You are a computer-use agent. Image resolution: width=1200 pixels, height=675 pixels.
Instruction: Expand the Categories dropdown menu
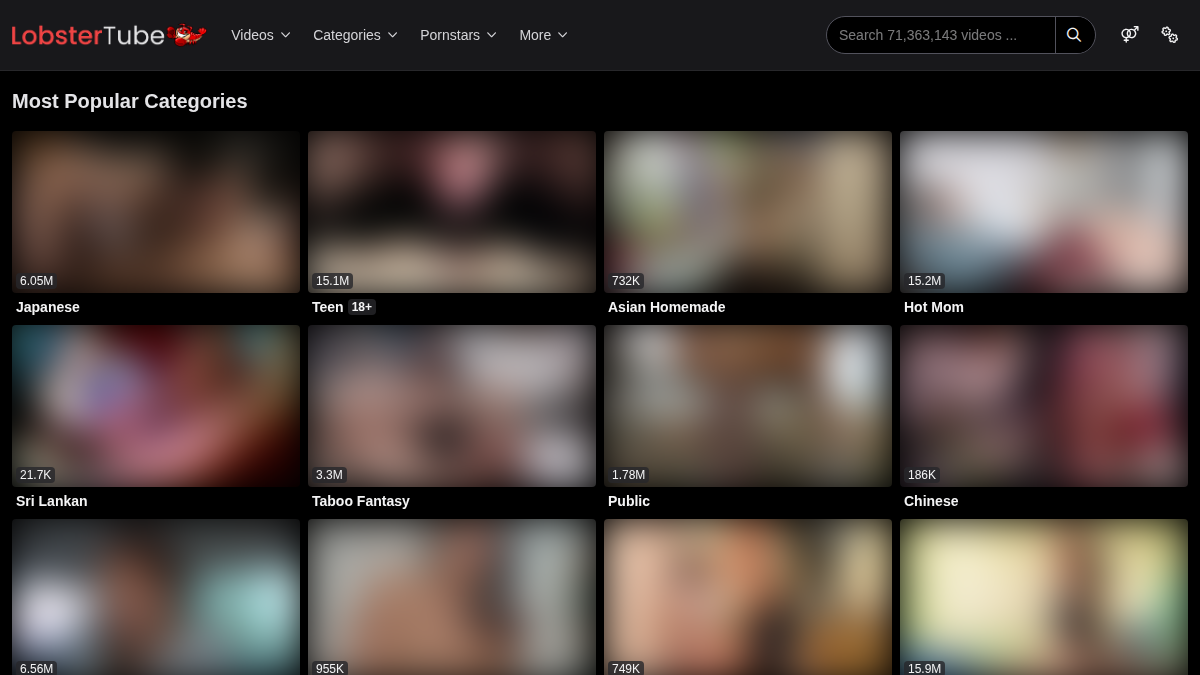tap(355, 35)
